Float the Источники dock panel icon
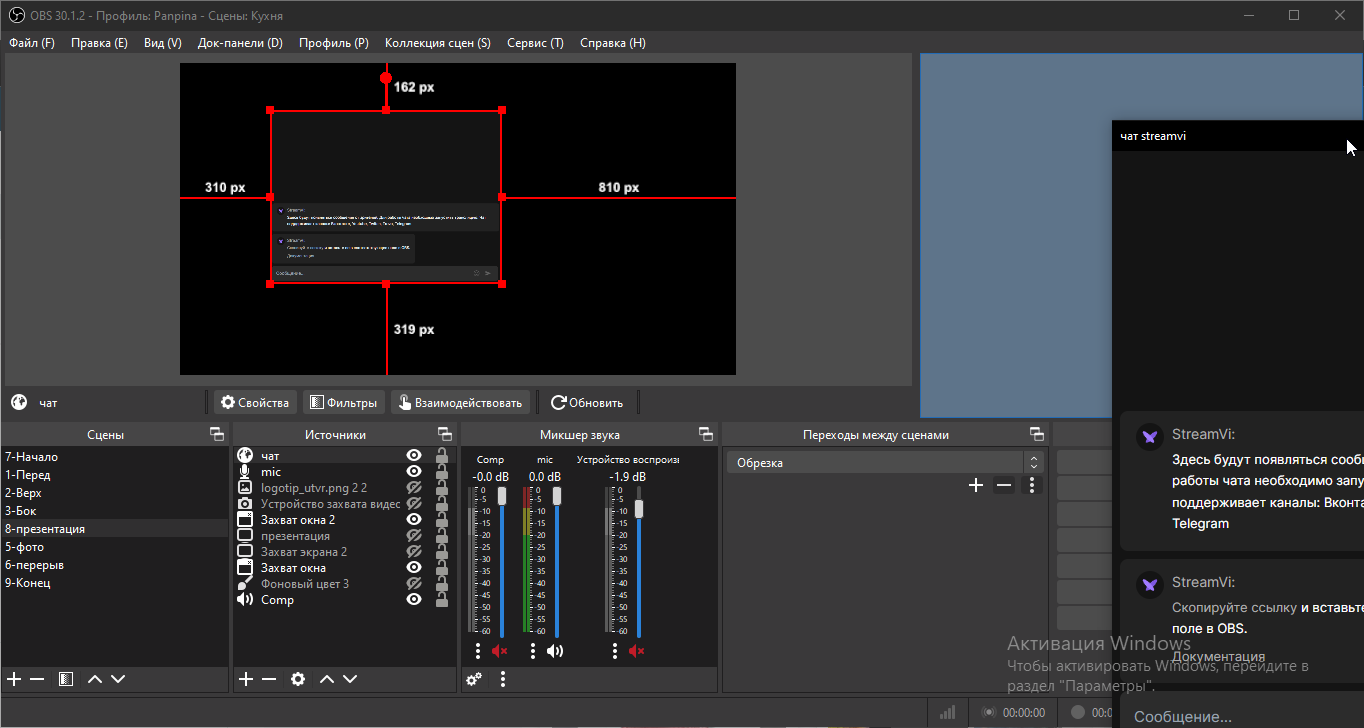The width and height of the screenshot is (1364, 728). click(445, 434)
